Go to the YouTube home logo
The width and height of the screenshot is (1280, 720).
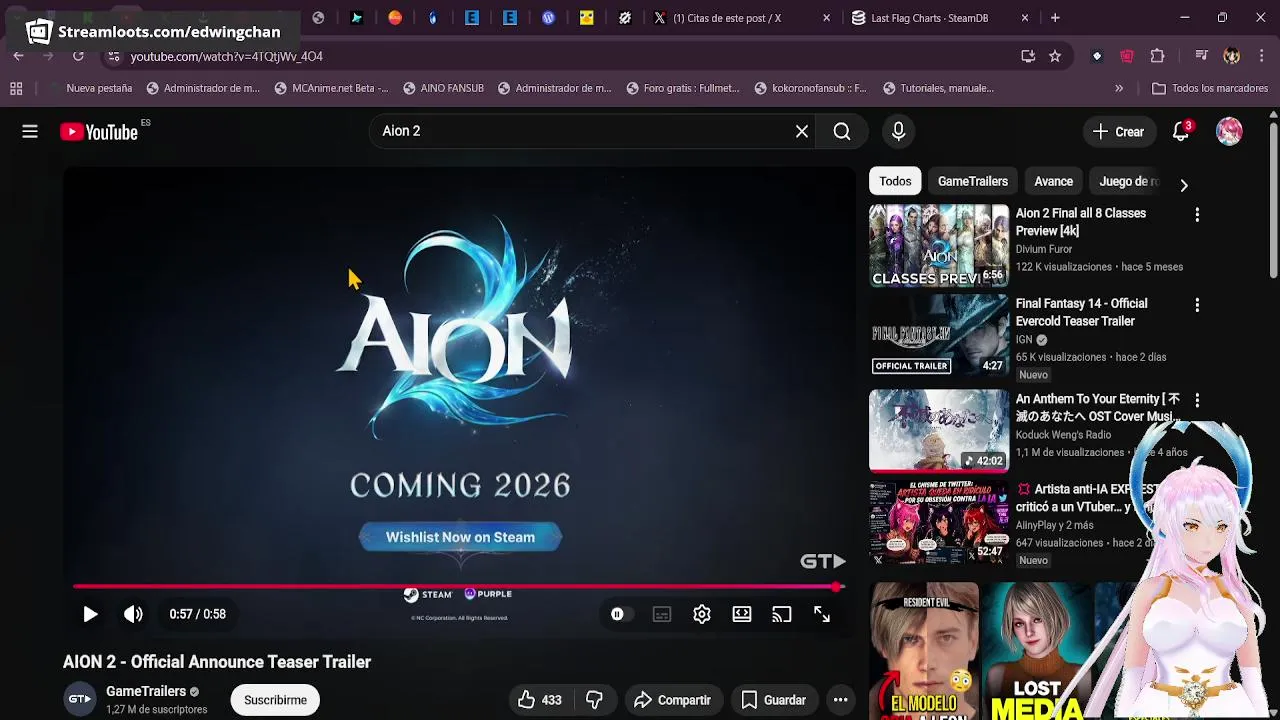[99, 131]
